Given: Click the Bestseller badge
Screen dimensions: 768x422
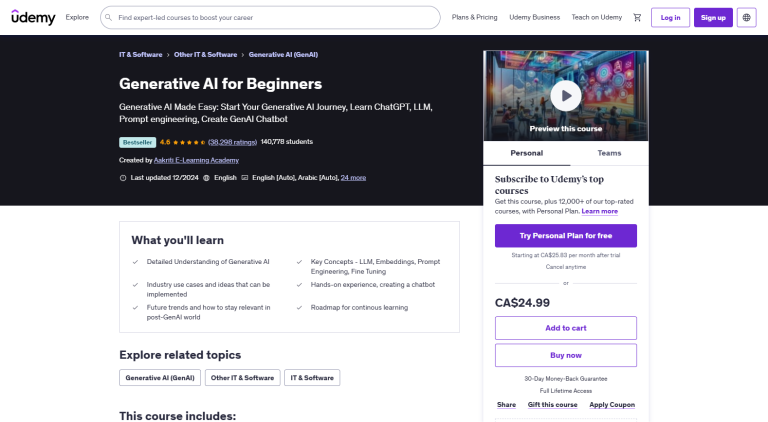Looking at the screenshot, I should click(x=137, y=142).
